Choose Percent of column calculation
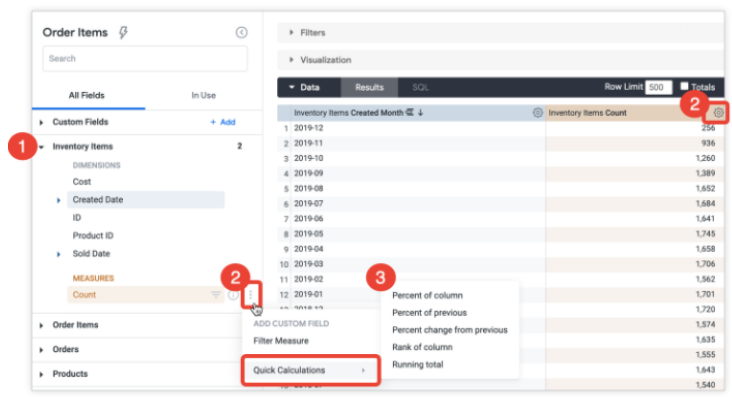Viewport: 732px width, 397px height. coord(427,295)
